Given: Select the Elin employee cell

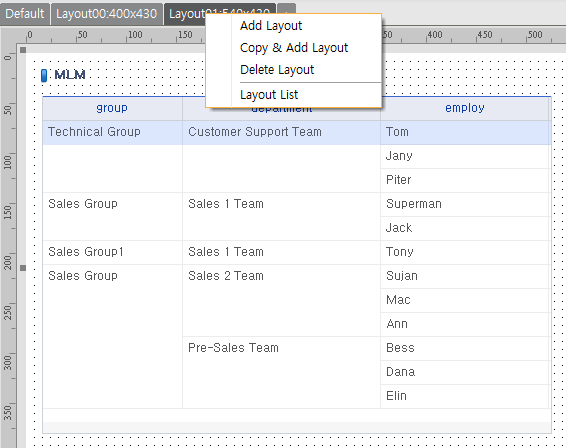Looking at the screenshot, I should (465, 396).
